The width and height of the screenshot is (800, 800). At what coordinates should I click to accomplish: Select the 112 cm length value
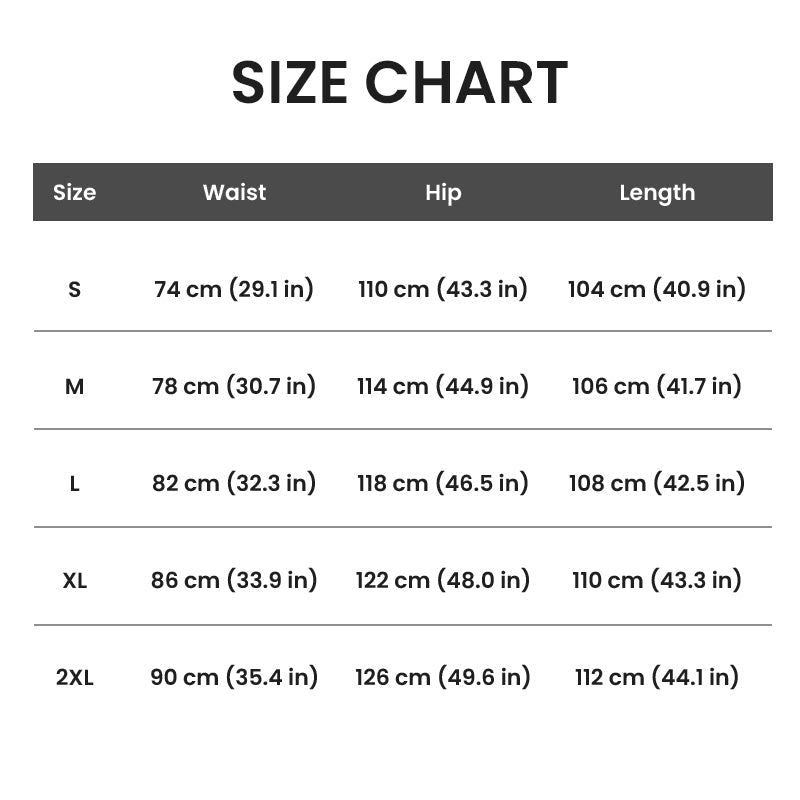[x=657, y=677]
